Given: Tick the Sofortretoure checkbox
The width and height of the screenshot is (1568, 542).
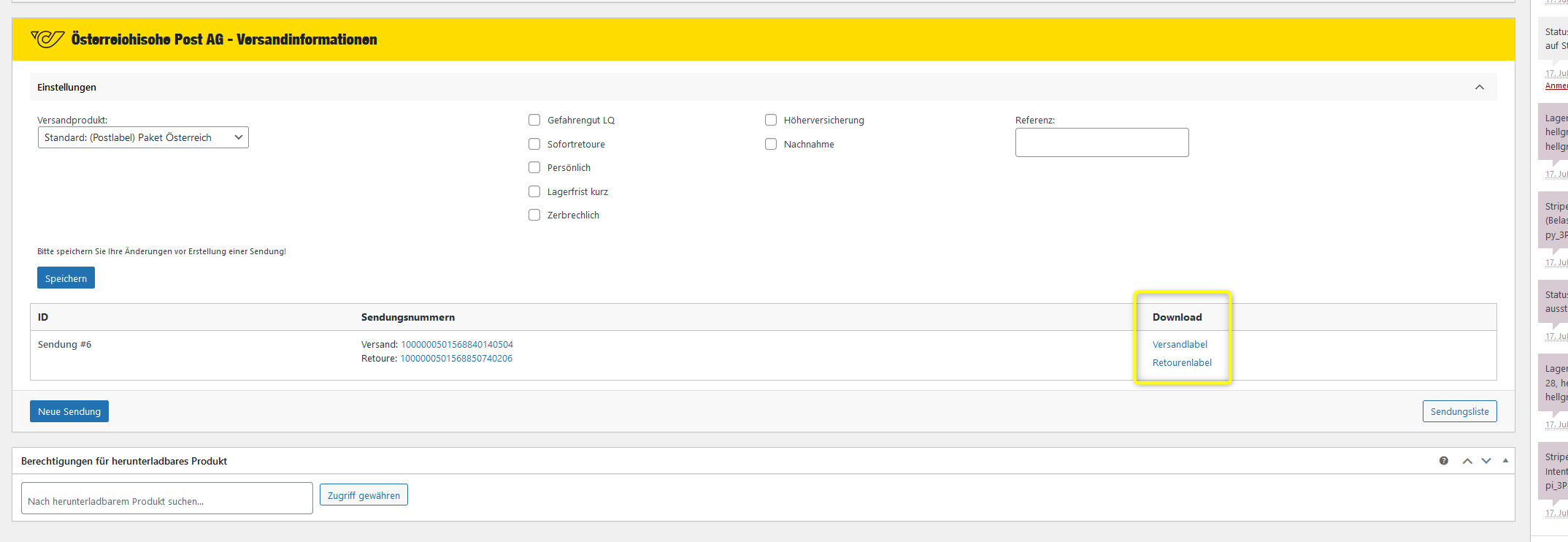Looking at the screenshot, I should pyautogui.click(x=534, y=144).
